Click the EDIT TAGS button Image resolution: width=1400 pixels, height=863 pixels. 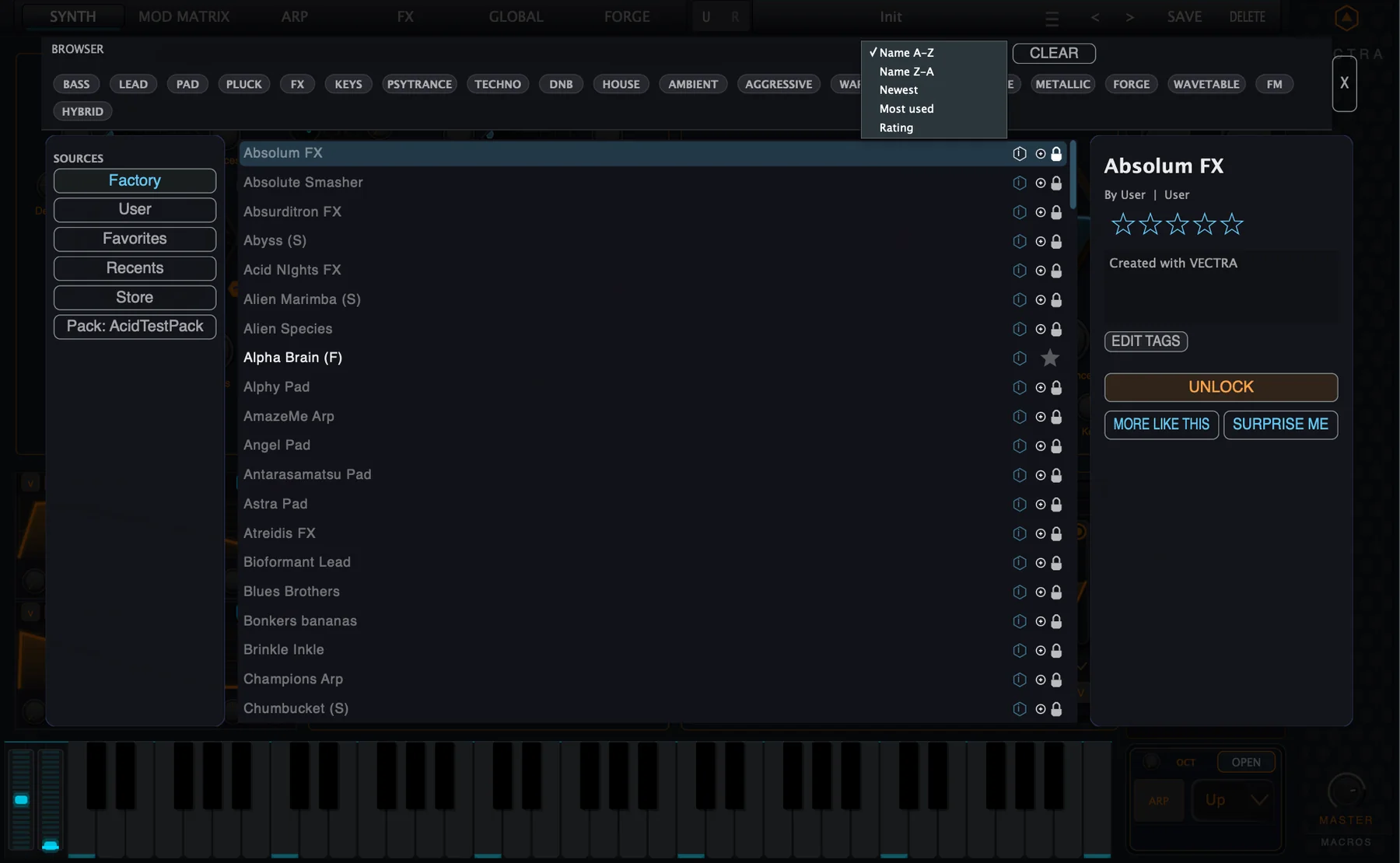[1146, 341]
